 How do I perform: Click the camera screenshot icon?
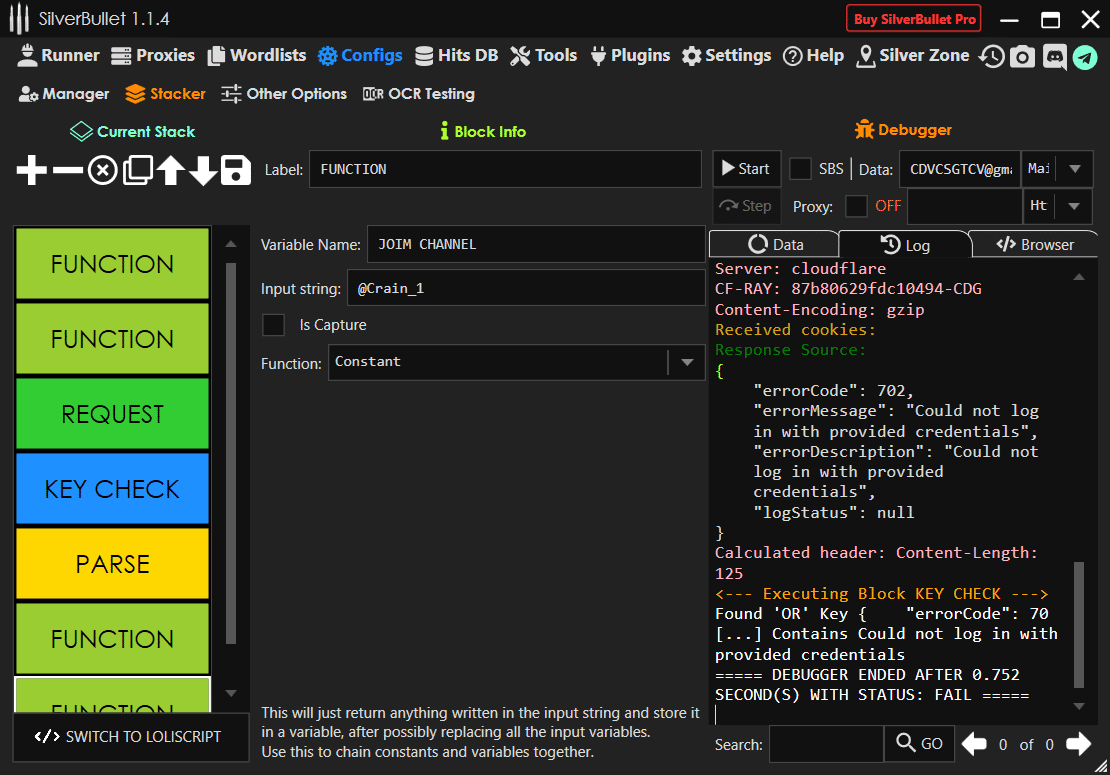click(x=1022, y=57)
